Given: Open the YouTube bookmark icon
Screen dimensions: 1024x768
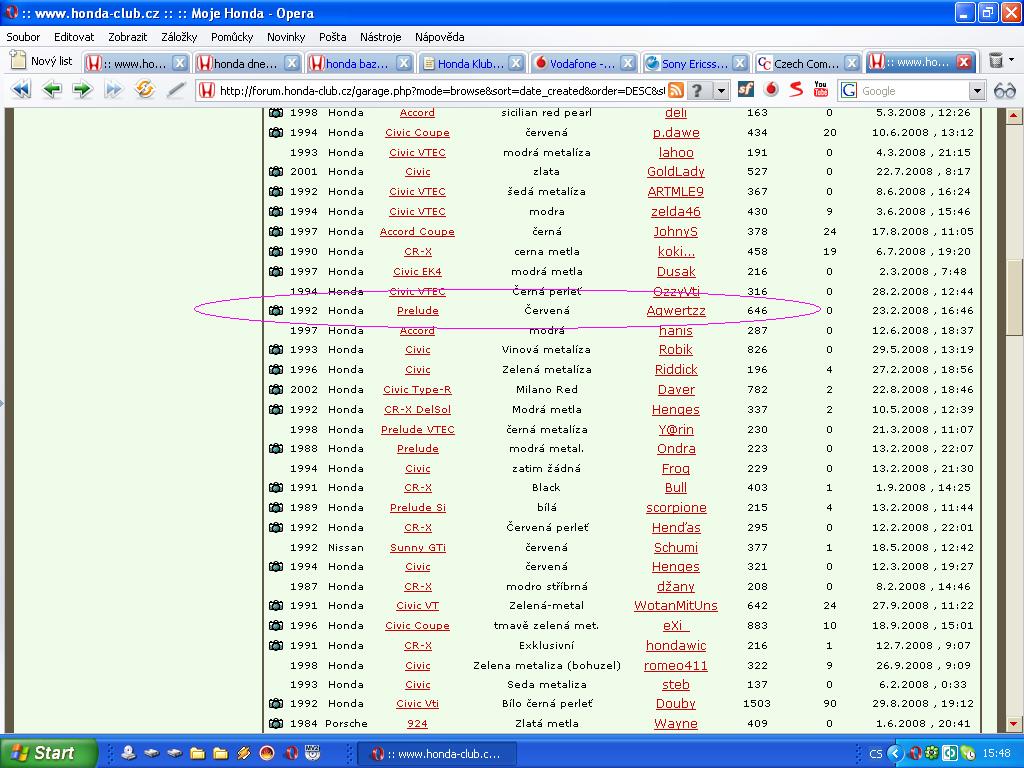Looking at the screenshot, I should point(821,90).
